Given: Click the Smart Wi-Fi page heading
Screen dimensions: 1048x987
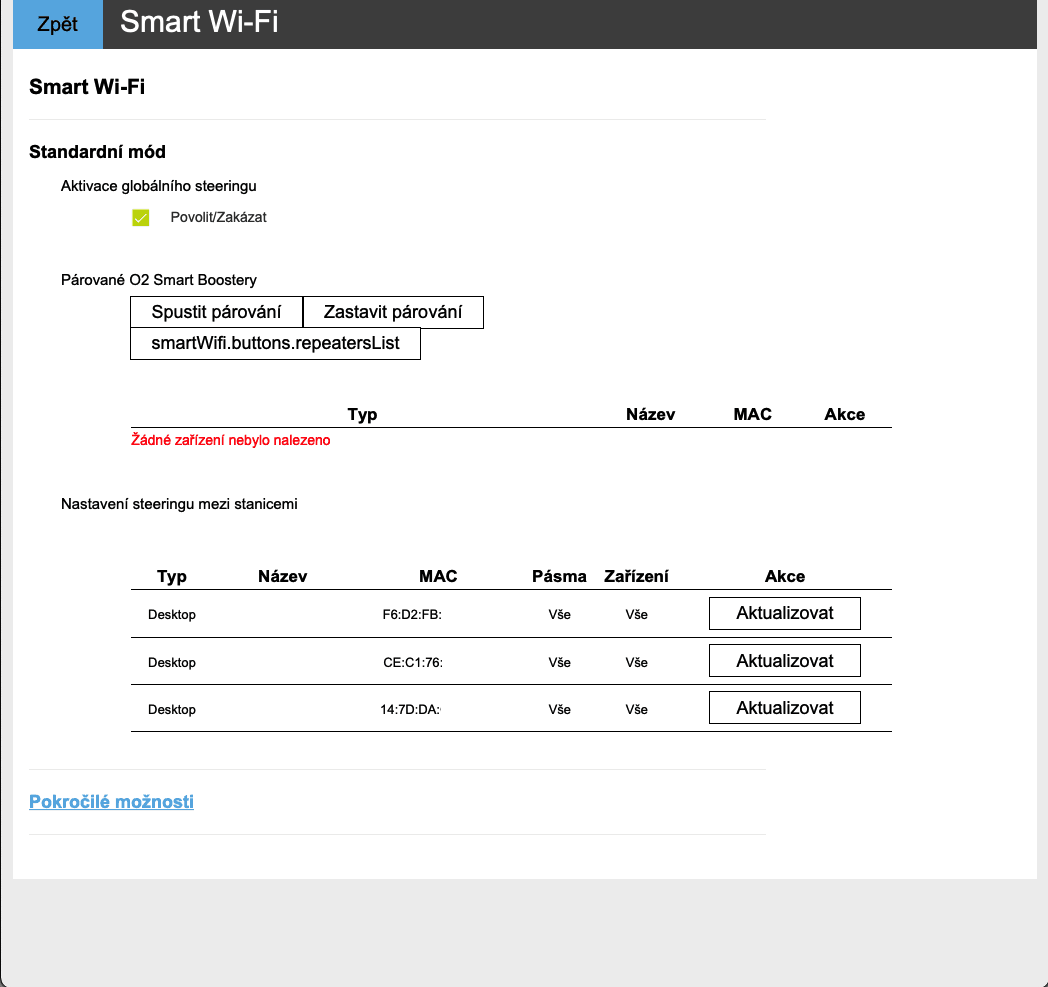Looking at the screenshot, I should pos(84,86).
